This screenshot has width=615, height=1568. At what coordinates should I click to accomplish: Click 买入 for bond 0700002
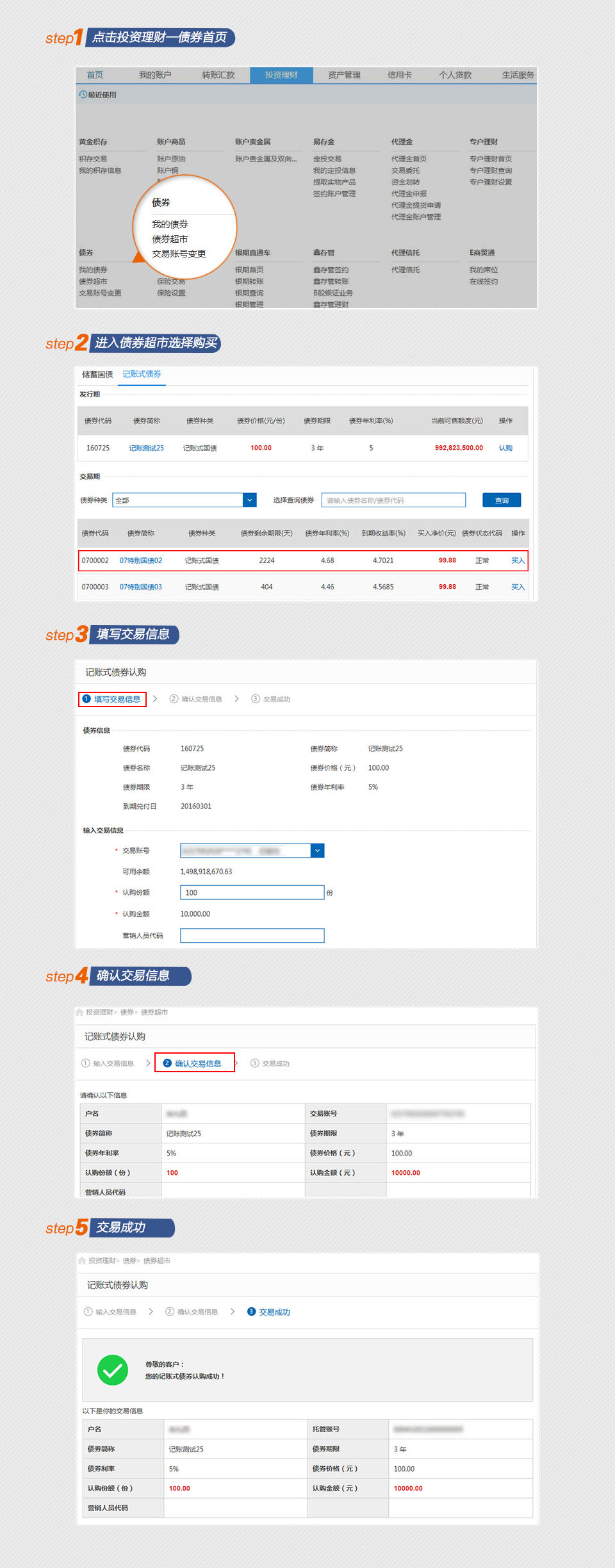pos(518,560)
